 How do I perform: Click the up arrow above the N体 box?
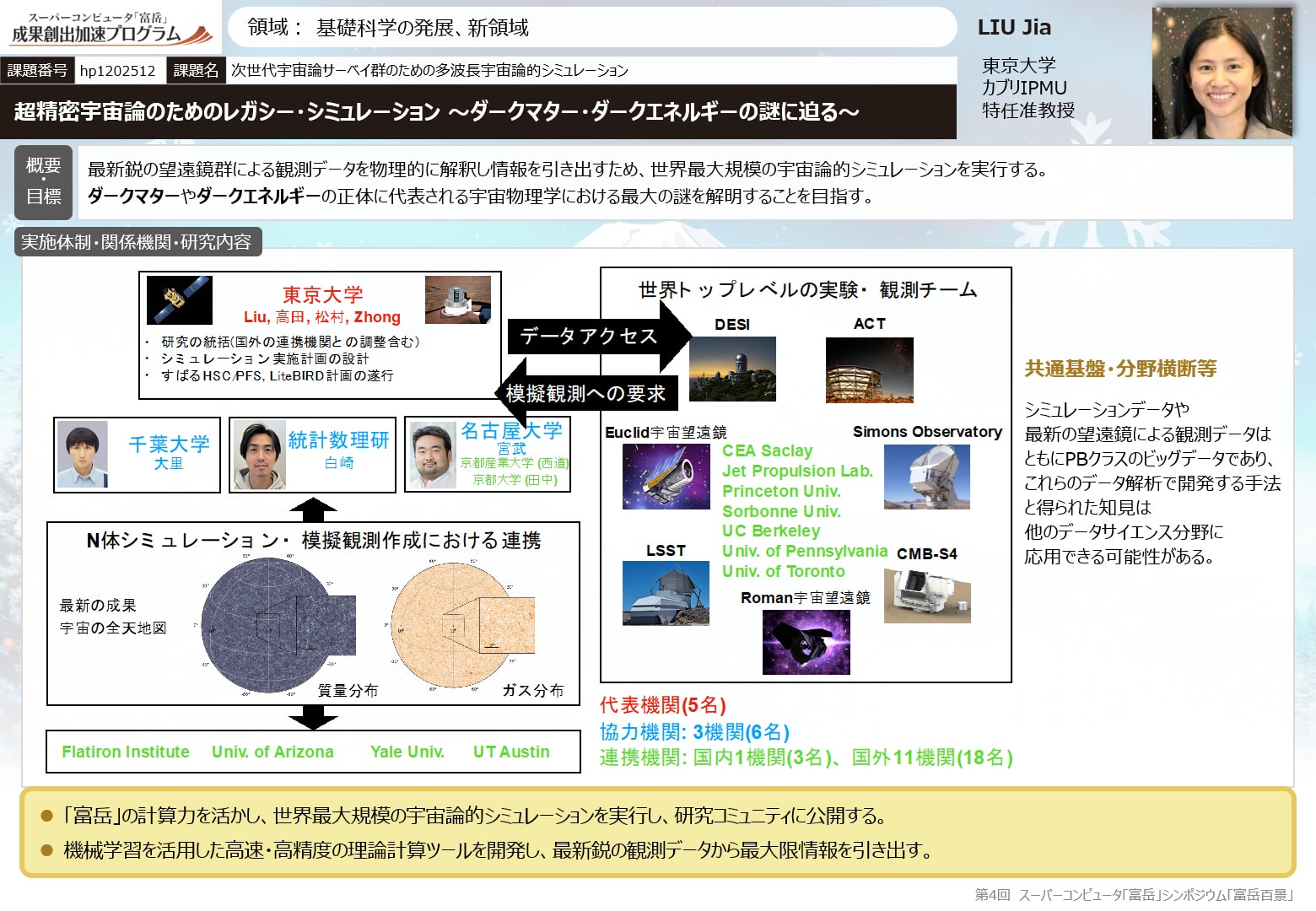point(313,509)
